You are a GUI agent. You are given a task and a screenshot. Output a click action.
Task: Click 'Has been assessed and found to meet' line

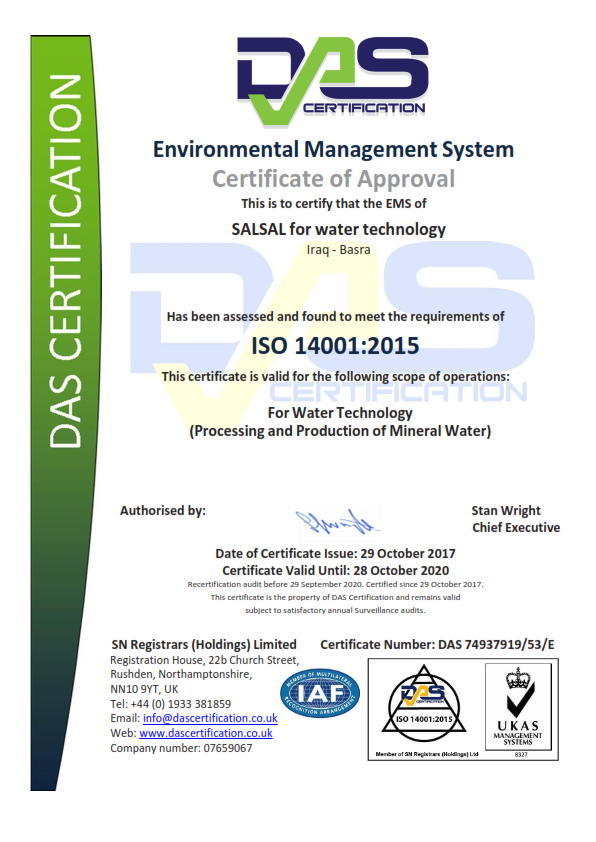335,317
